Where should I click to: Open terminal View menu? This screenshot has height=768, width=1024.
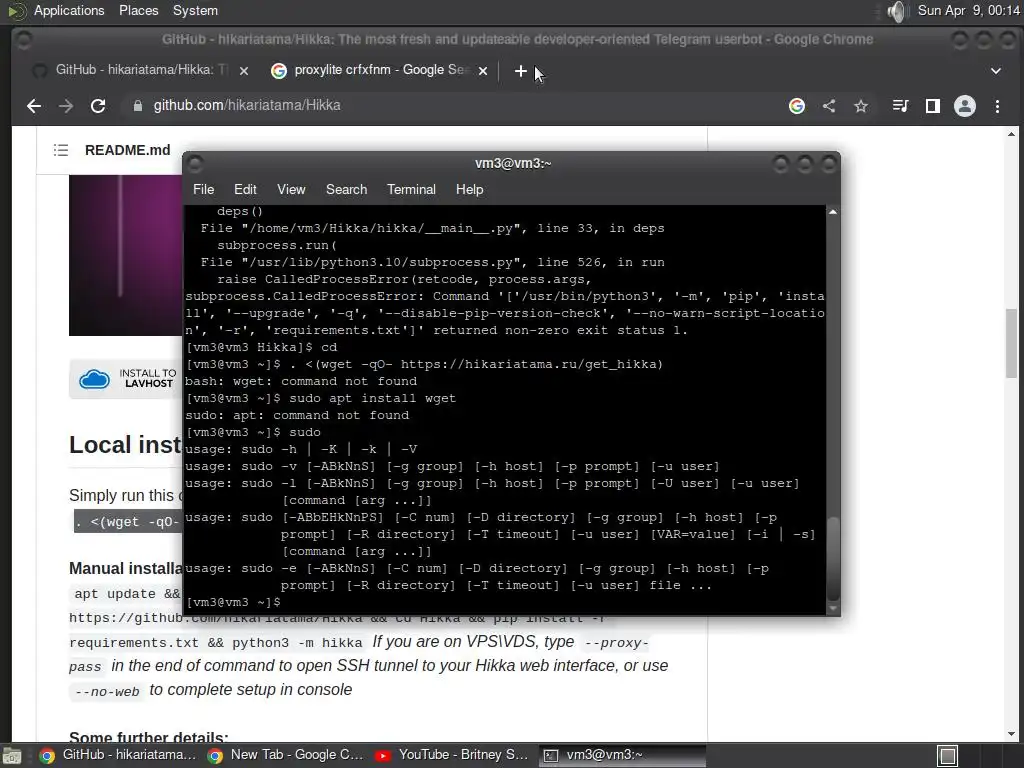291,189
